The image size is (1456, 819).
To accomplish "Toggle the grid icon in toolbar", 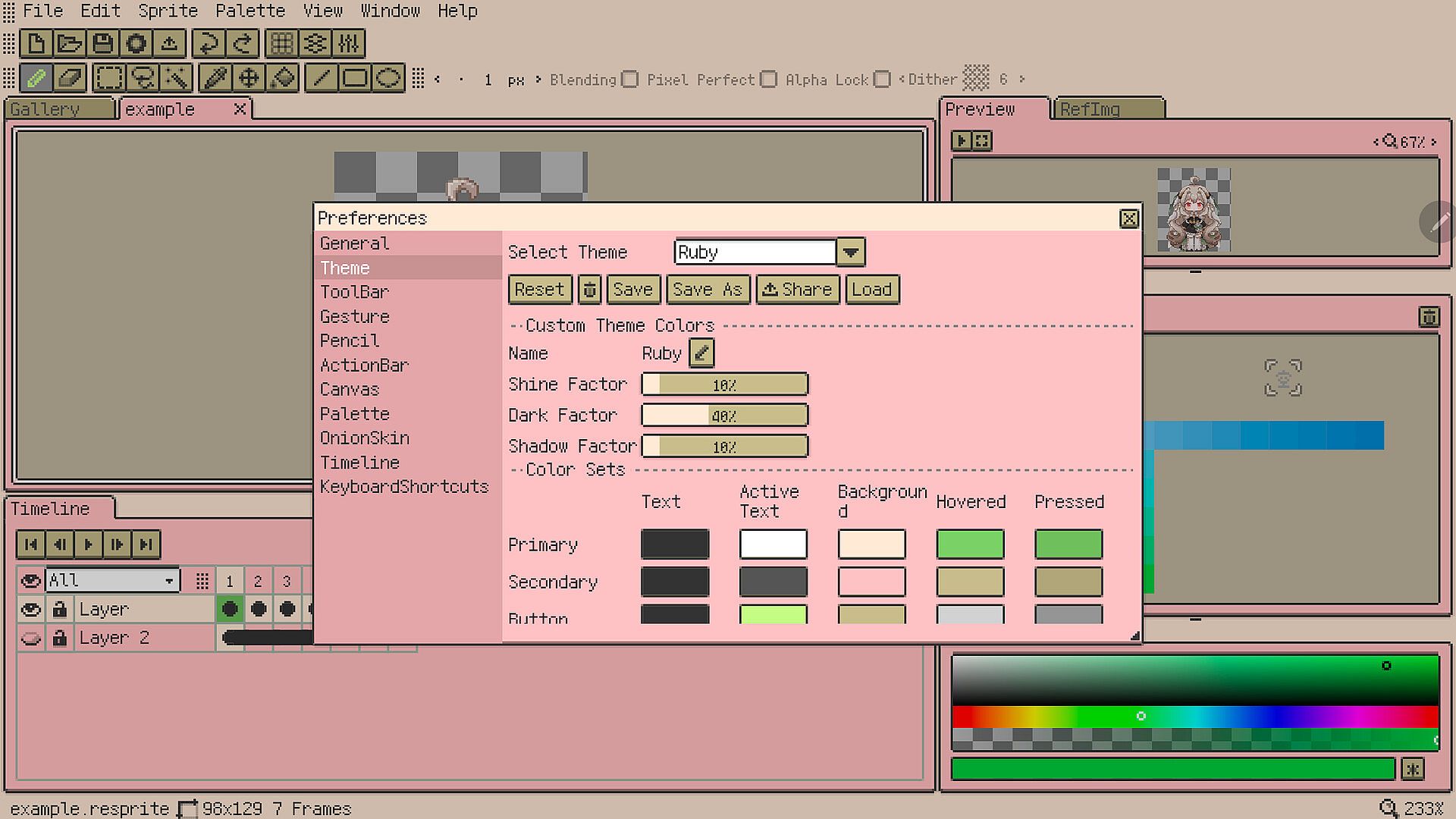I will pos(281,43).
